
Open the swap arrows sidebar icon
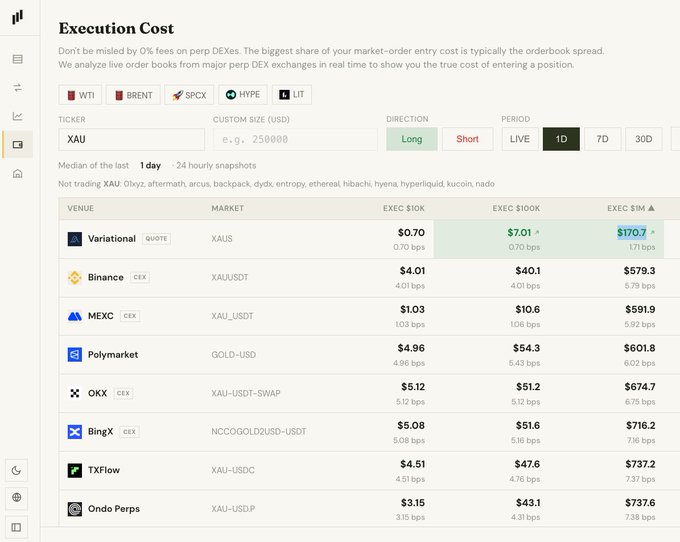(17, 88)
